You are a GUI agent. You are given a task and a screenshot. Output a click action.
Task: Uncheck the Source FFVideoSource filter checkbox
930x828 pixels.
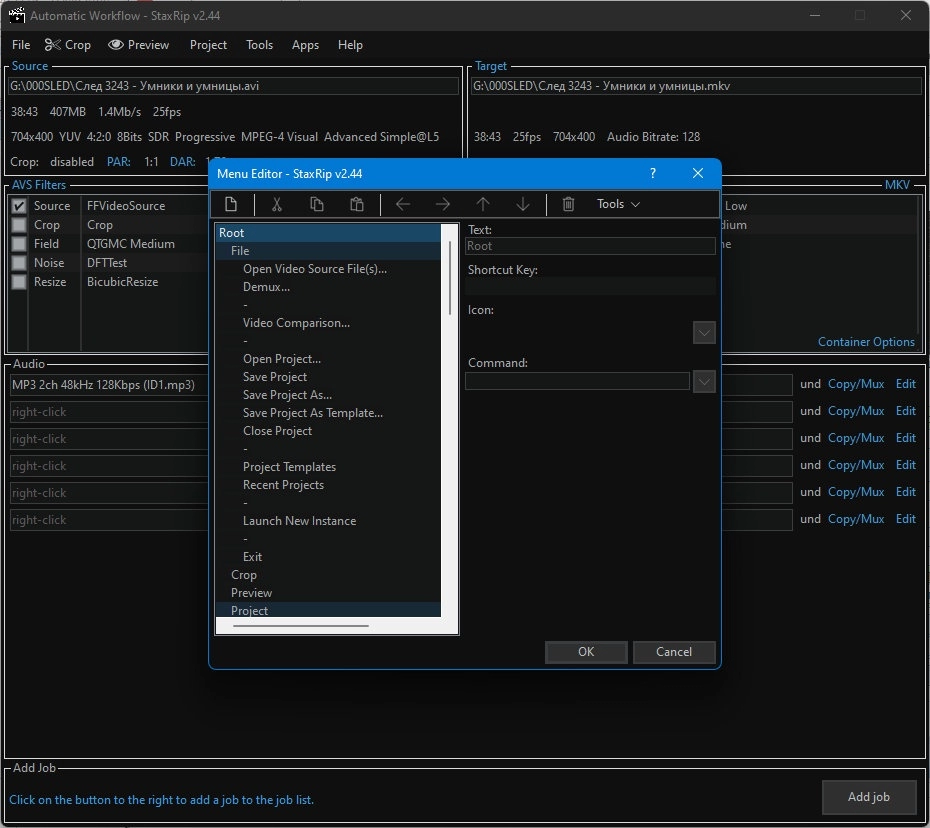point(19,206)
